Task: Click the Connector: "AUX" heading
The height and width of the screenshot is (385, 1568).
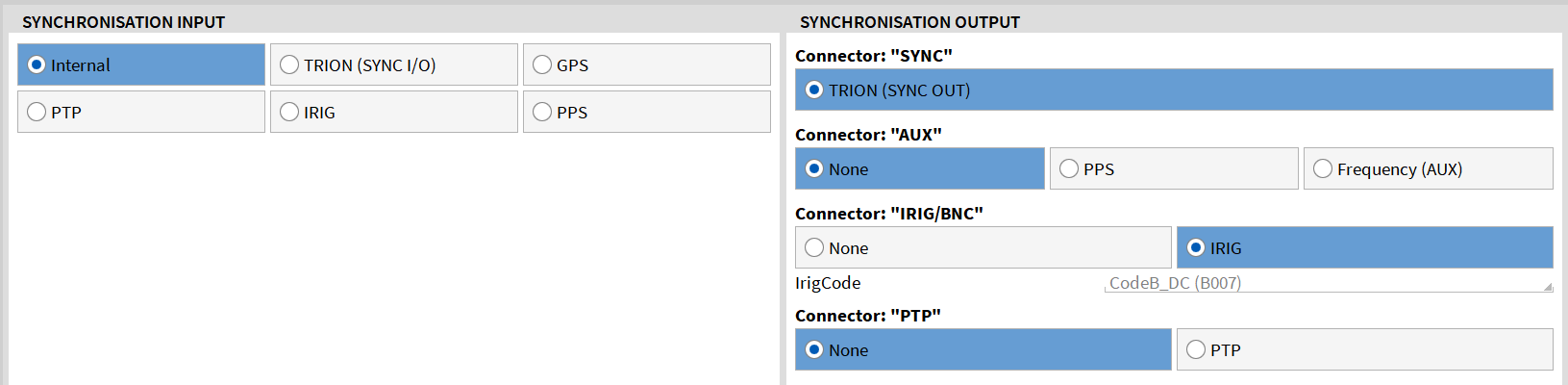Action: tap(868, 135)
